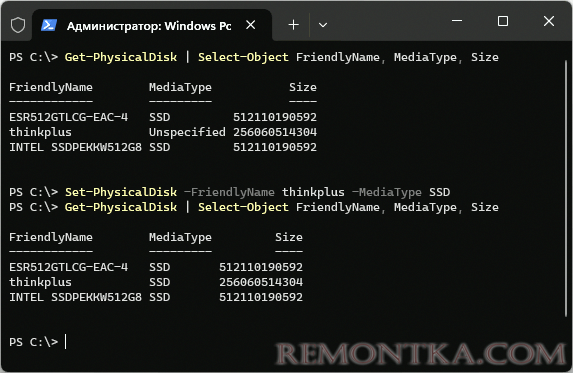Click the first table's INTEL SSDPEKKW512G8 name
The image size is (573, 373).
click(x=75, y=147)
